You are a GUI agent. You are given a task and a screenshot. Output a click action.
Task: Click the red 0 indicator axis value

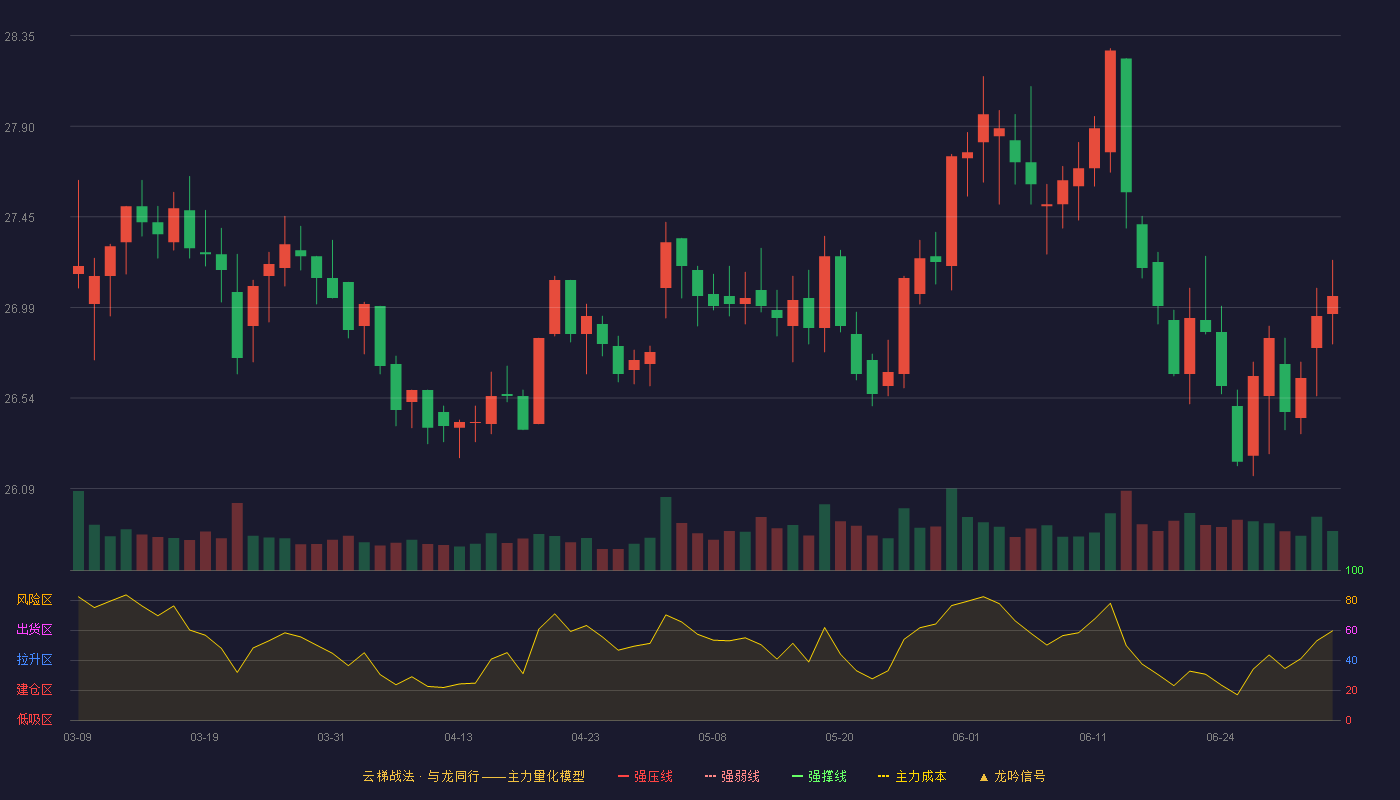(x=1348, y=720)
